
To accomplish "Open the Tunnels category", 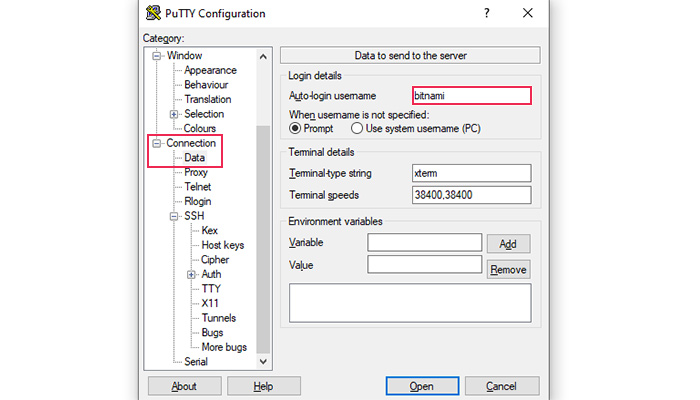I will pyautogui.click(x=219, y=318).
